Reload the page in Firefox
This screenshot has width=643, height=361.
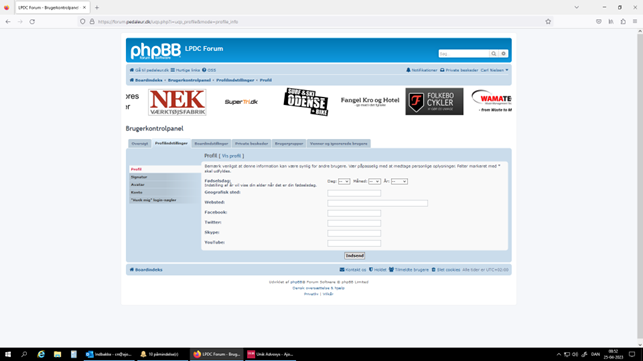(32, 22)
